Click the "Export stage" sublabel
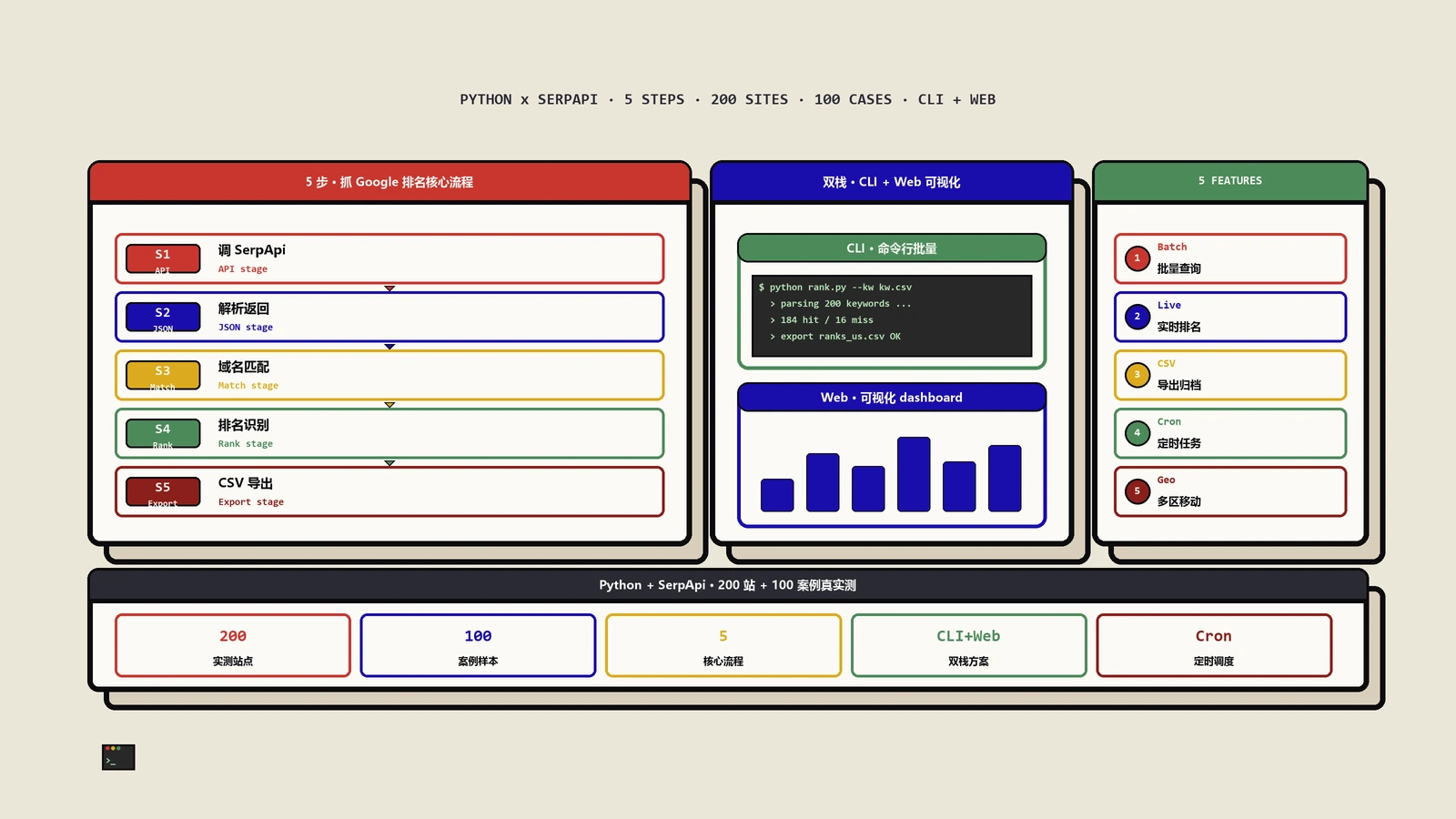 (251, 502)
